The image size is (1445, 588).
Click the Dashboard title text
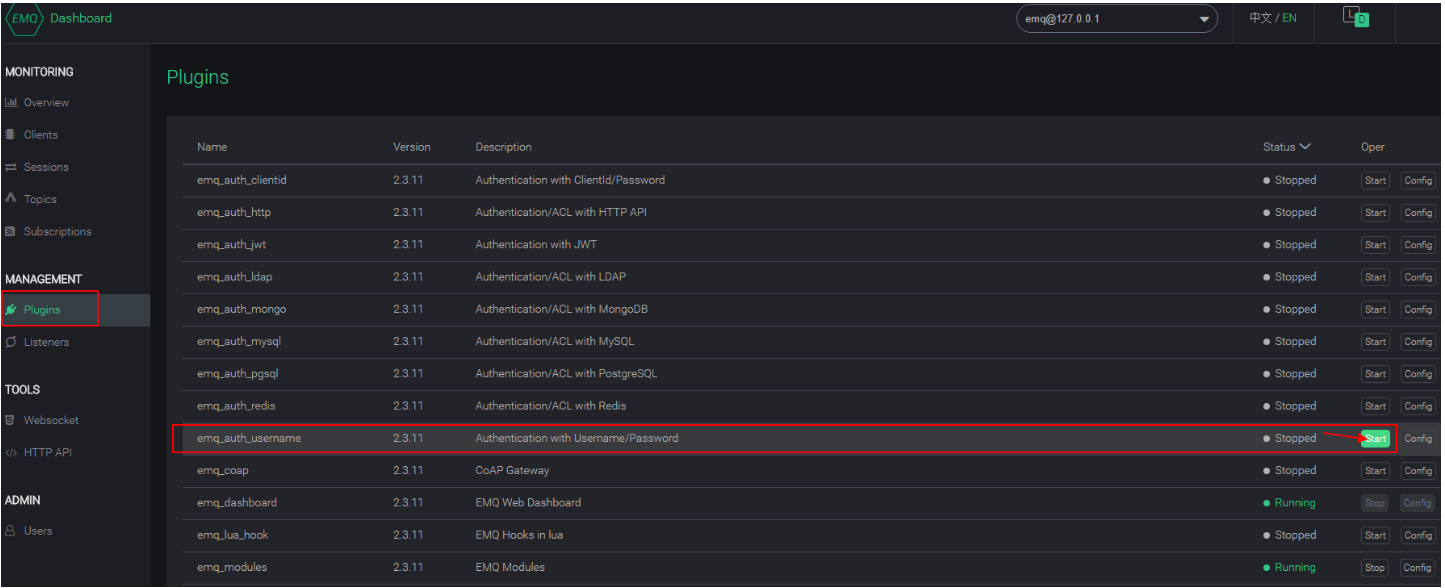point(81,18)
